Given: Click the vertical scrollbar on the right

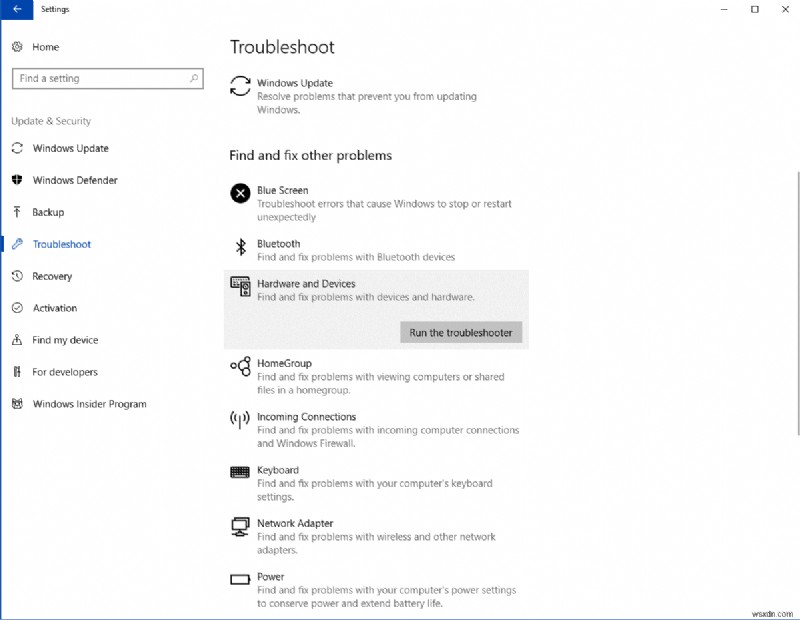Looking at the screenshot, I should pos(796,300).
